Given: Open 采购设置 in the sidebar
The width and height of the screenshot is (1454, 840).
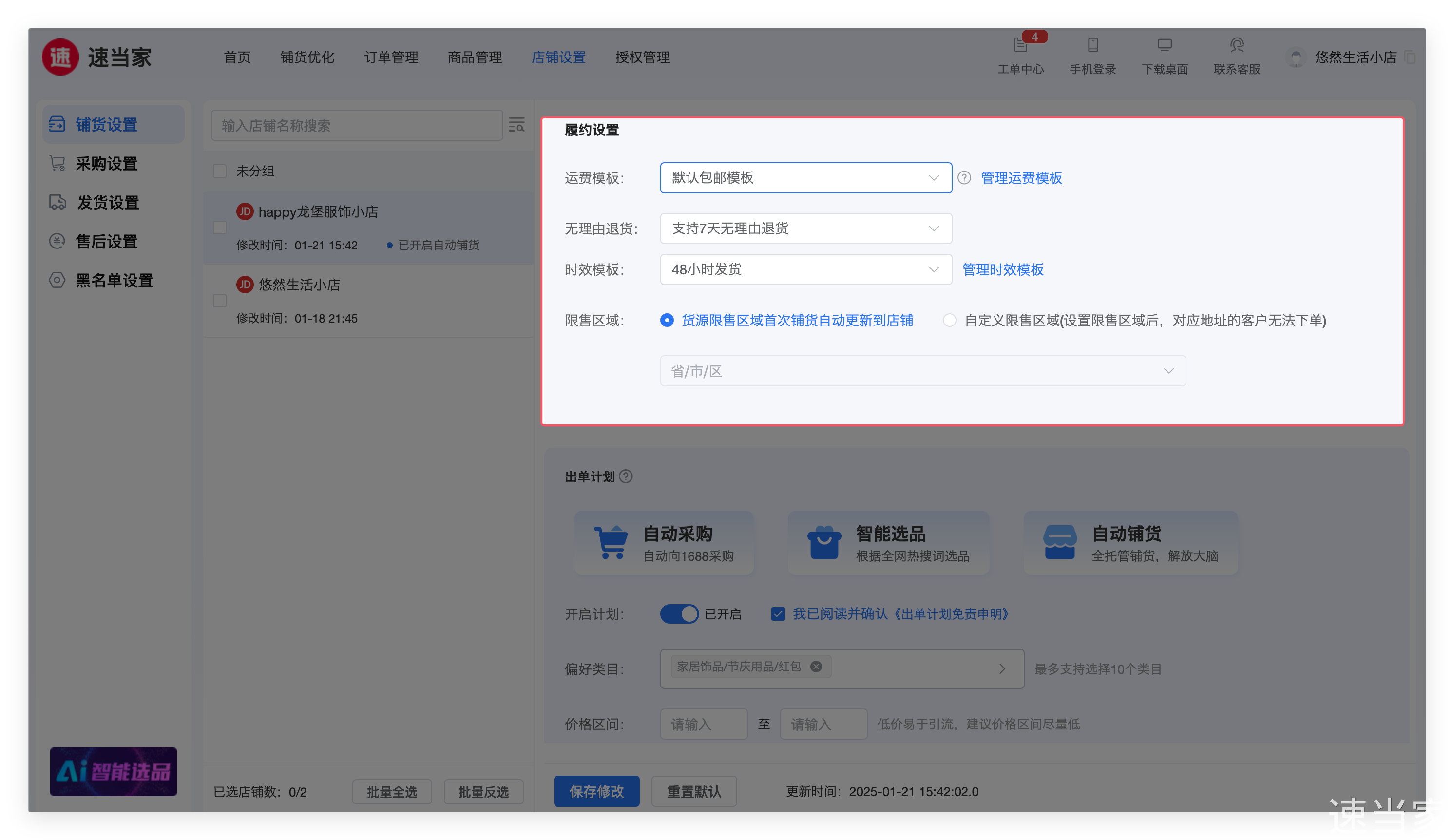Looking at the screenshot, I should tap(107, 164).
